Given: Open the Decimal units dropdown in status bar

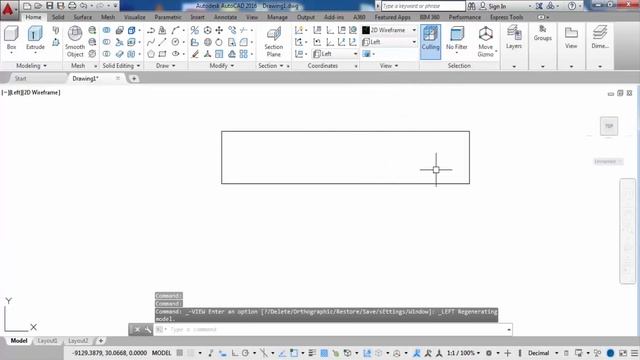Looking at the screenshot, I should (x=543, y=353).
